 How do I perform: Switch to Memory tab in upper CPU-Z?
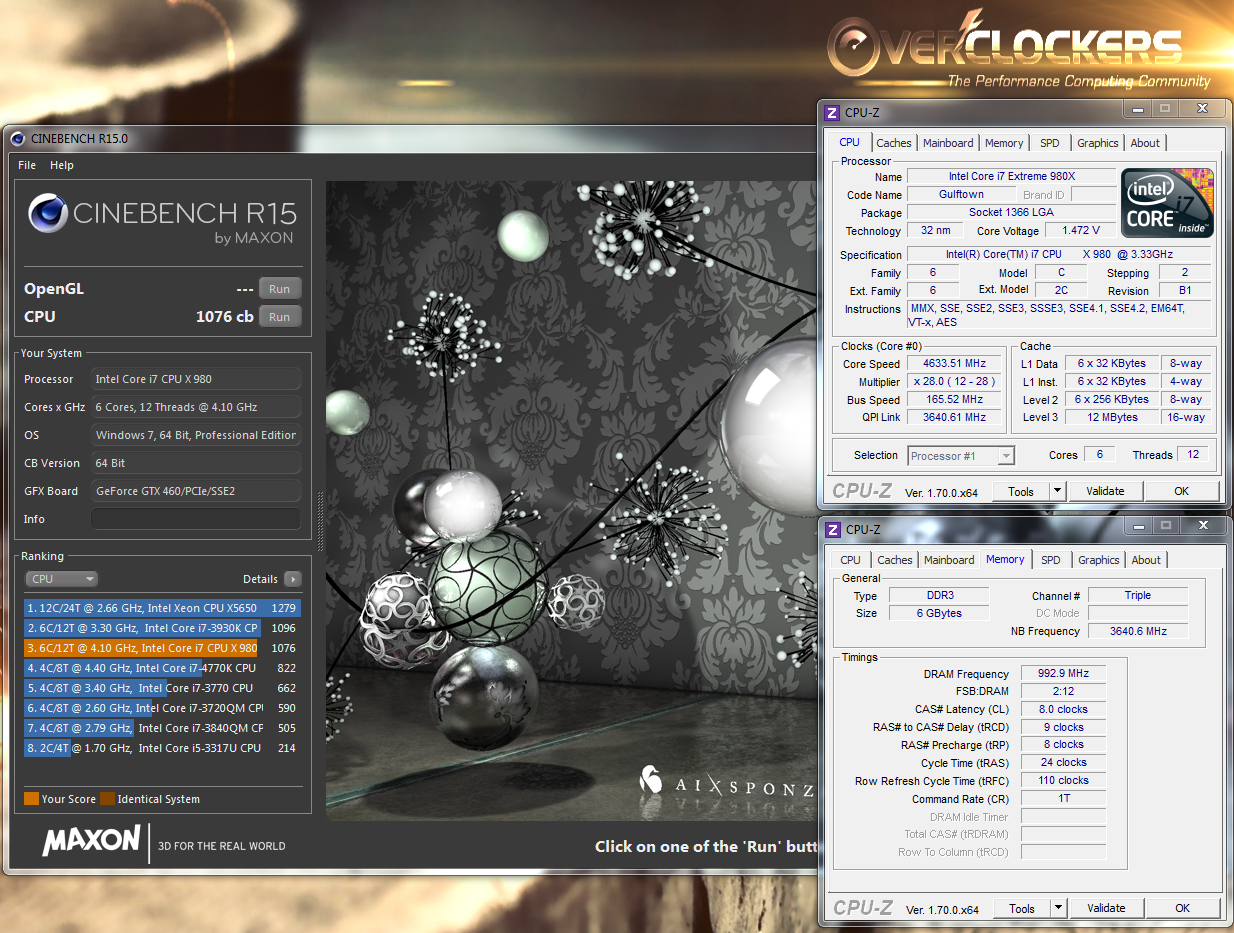pos(1004,143)
